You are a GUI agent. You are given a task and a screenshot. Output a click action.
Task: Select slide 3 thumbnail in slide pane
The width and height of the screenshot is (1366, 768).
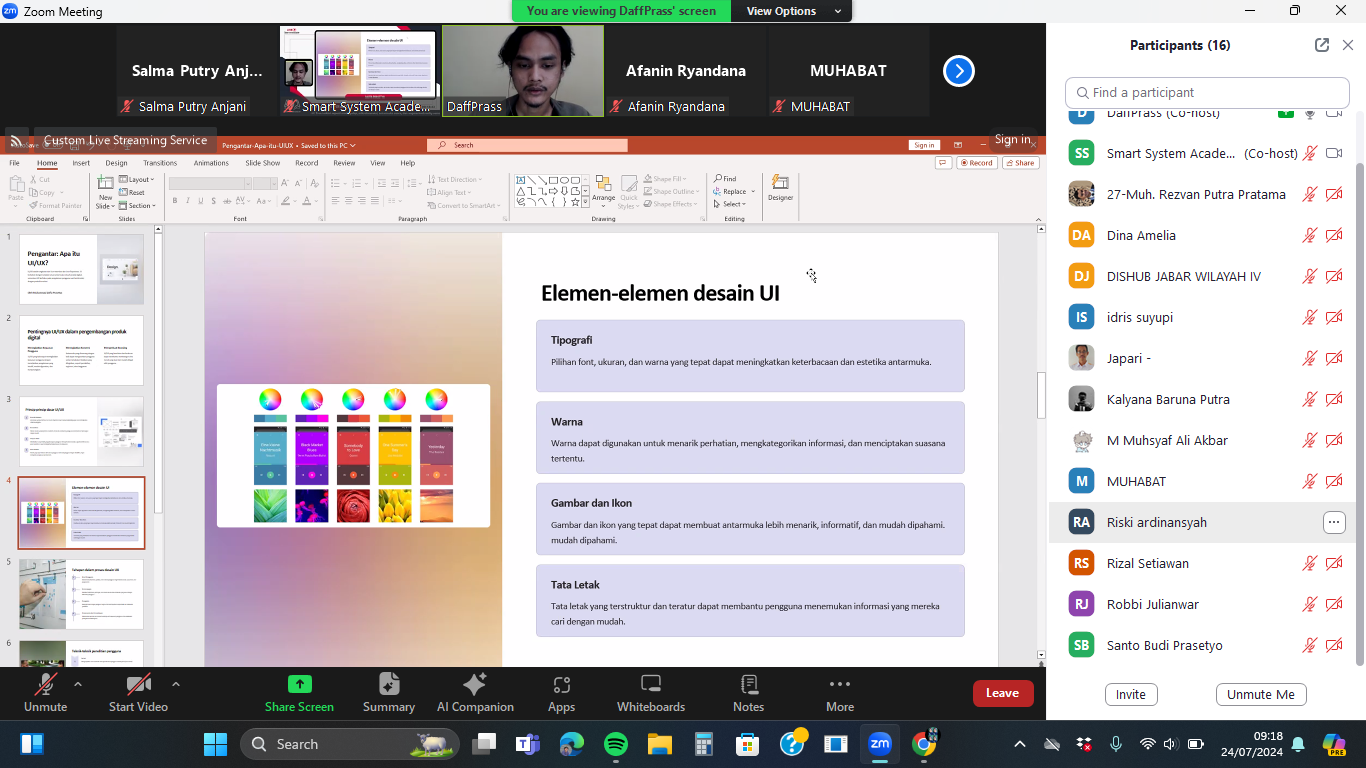[x=82, y=431]
